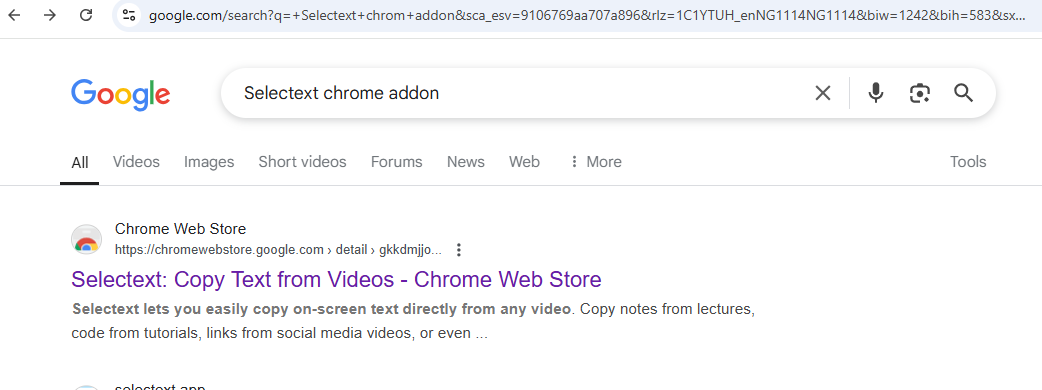Click the Google logo
Image resolution: width=1042 pixels, height=390 pixels.
coord(121,94)
